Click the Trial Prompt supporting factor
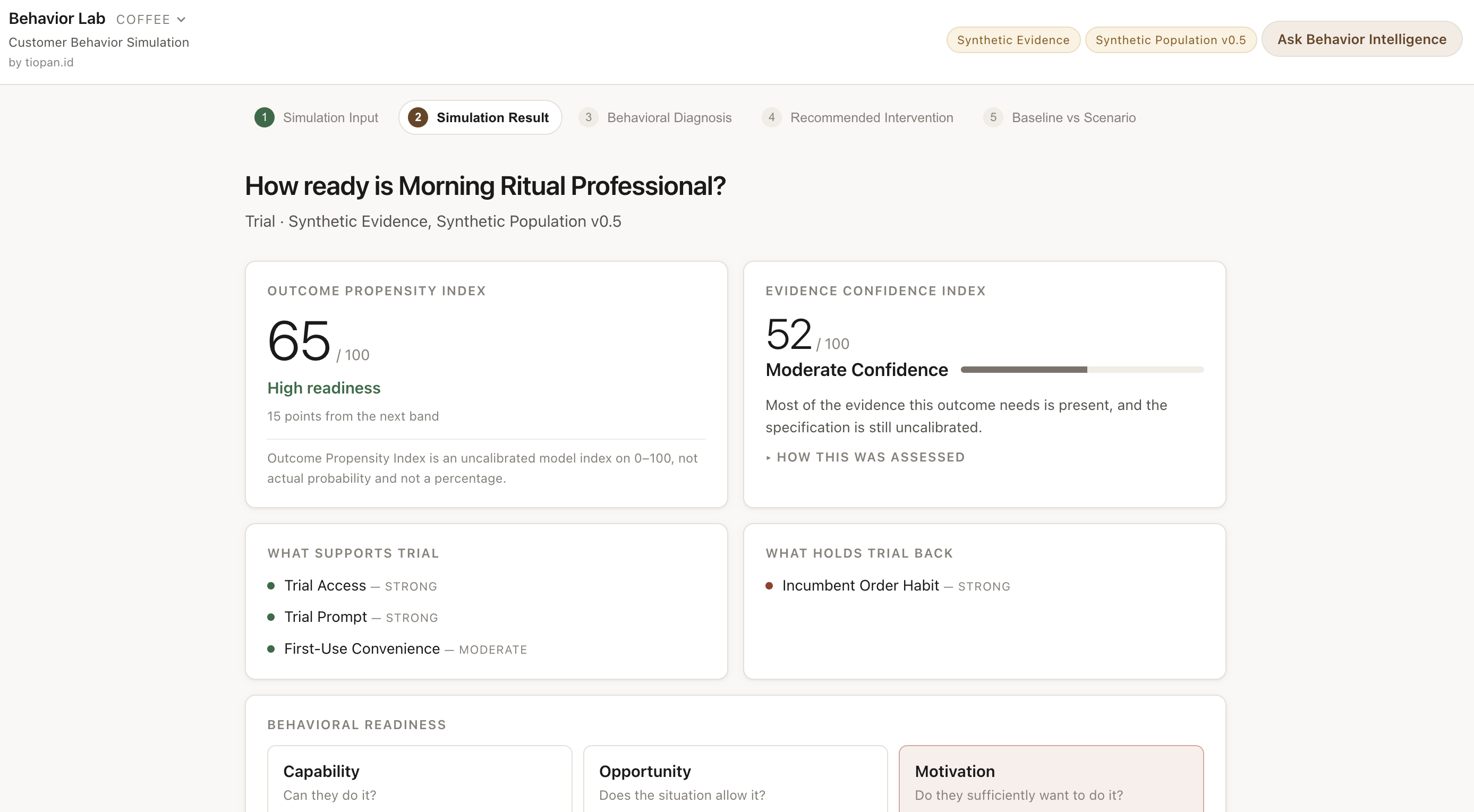The width and height of the screenshot is (1474, 812). [353, 617]
